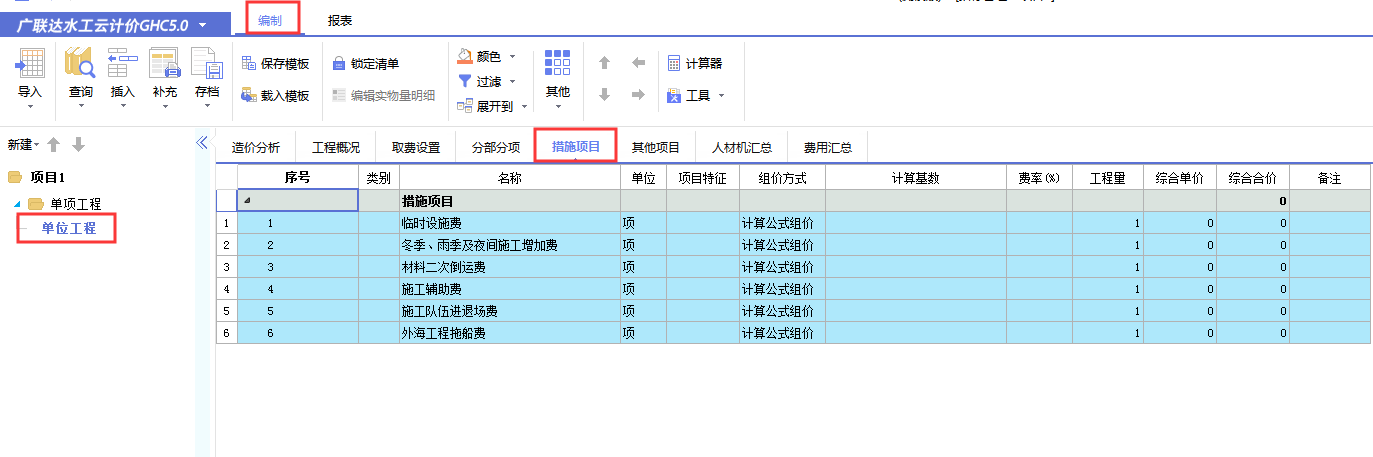Open the 造价分析 tab
Viewport: 1373px width, 457px height.
tap(256, 147)
